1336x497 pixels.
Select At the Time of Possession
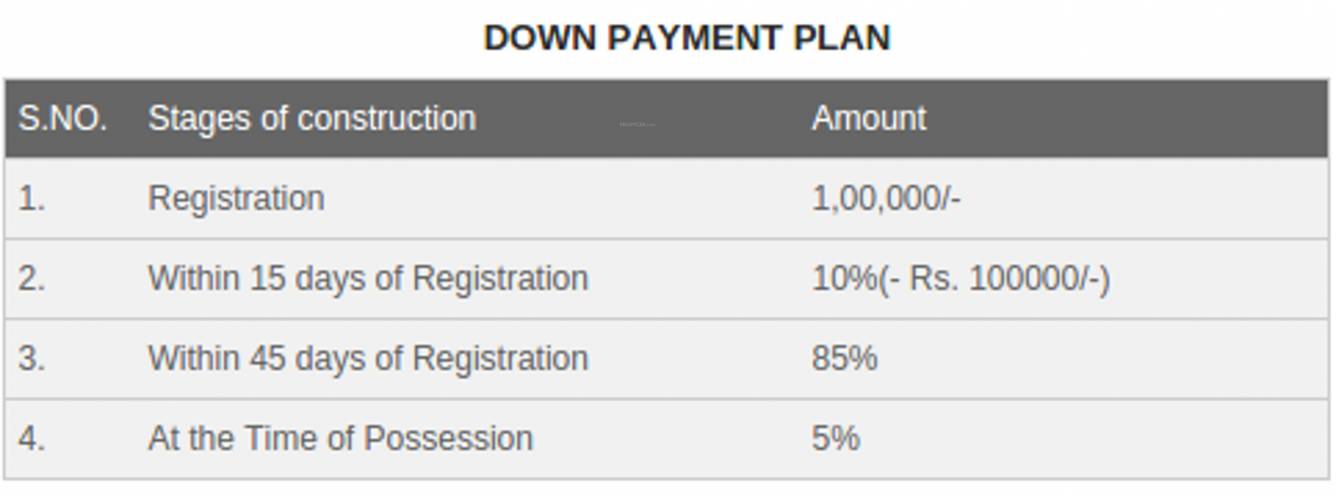tap(340, 438)
